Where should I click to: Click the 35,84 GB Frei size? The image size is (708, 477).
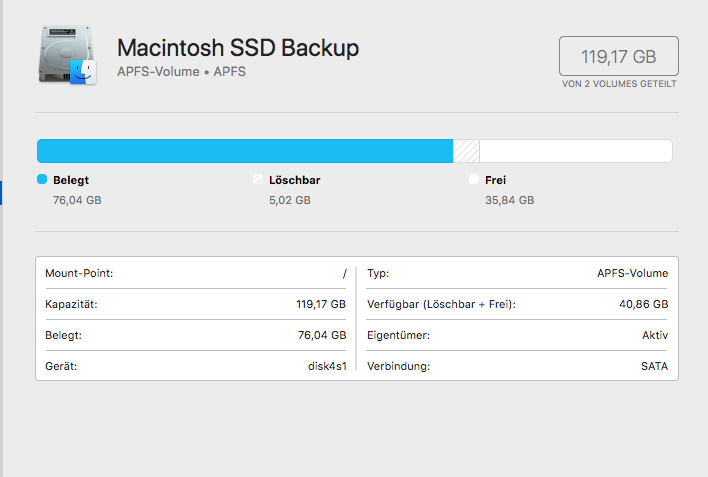click(x=509, y=200)
